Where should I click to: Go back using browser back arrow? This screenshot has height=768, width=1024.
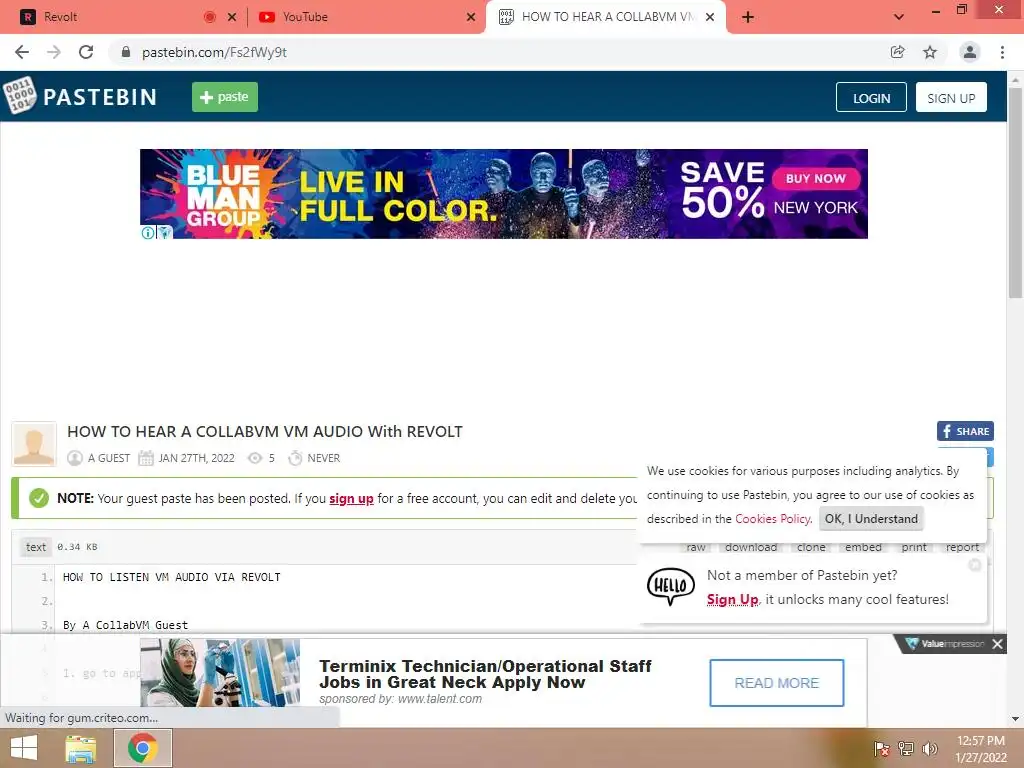coord(22,52)
